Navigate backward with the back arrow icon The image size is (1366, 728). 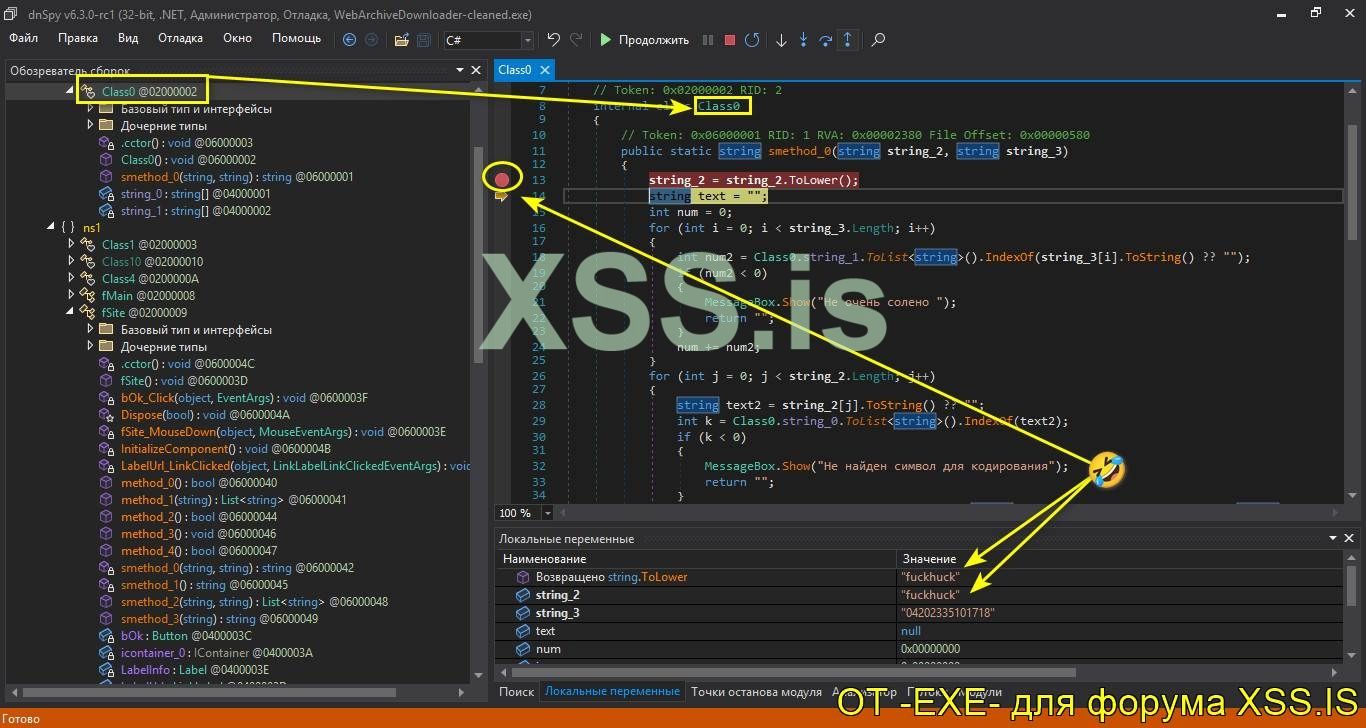point(349,40)
